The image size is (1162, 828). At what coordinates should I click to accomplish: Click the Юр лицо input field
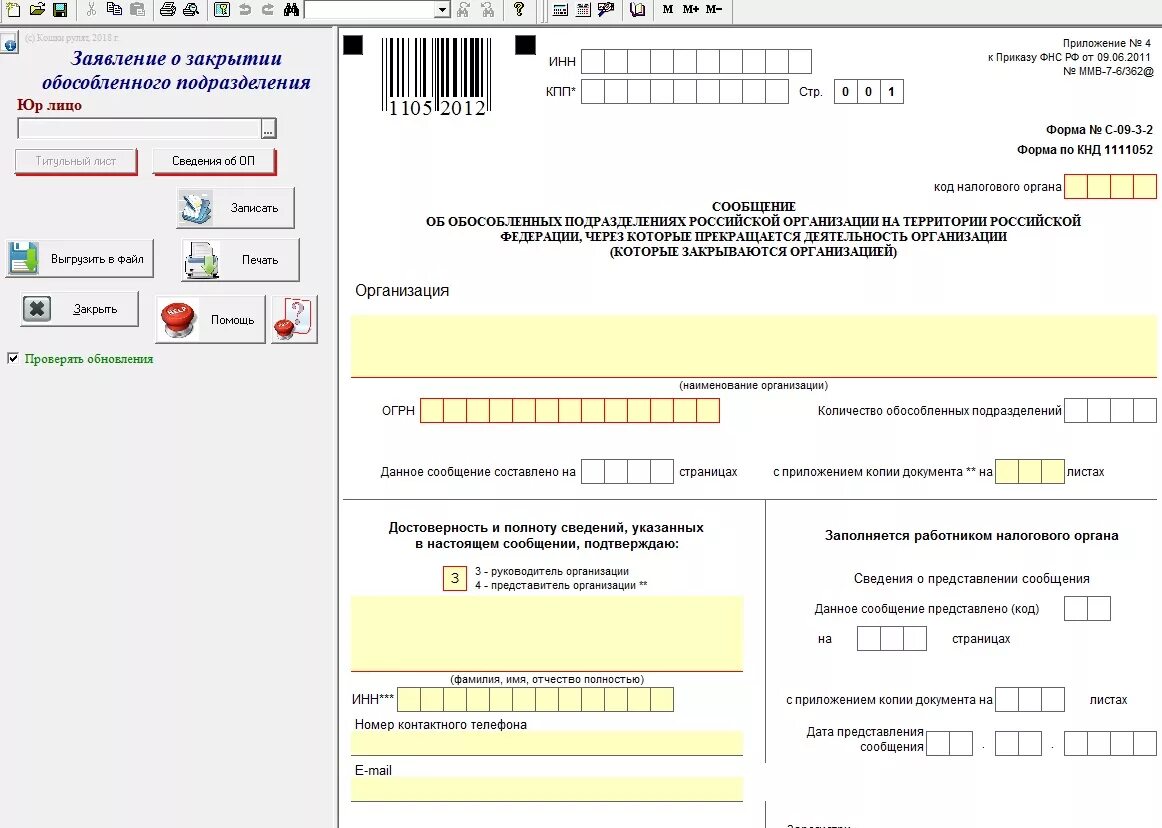tap(139, 128)
